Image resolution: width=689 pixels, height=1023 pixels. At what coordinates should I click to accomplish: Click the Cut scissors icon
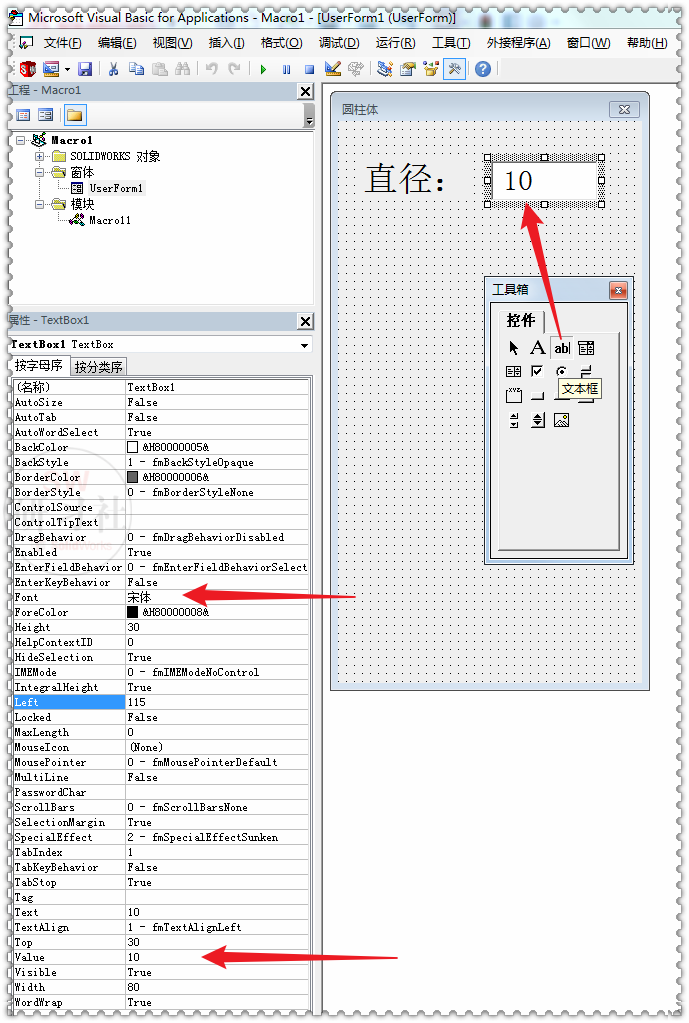(x=114, y=69)
